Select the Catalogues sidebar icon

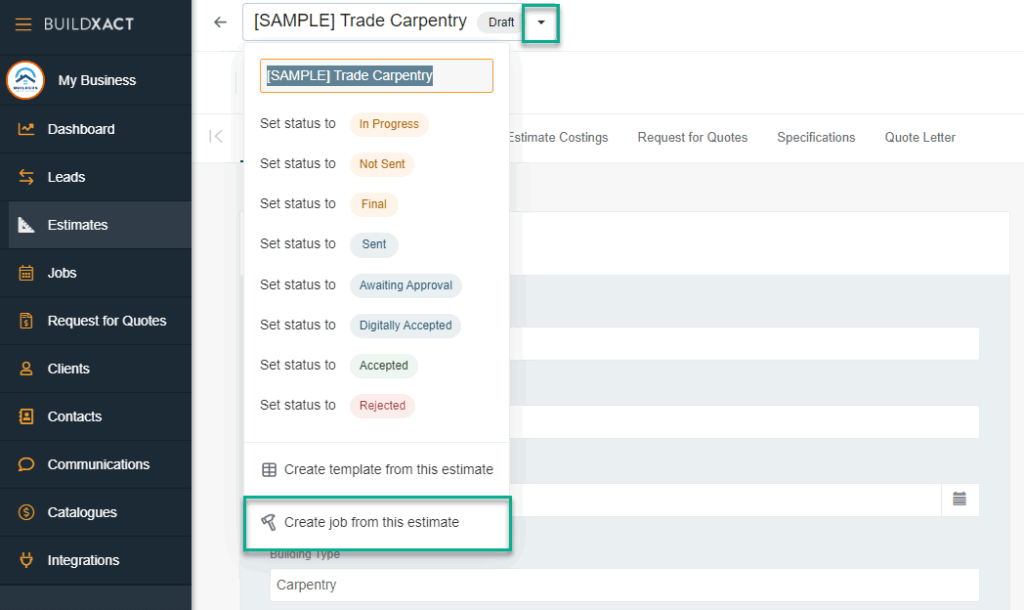coord(84,512)
